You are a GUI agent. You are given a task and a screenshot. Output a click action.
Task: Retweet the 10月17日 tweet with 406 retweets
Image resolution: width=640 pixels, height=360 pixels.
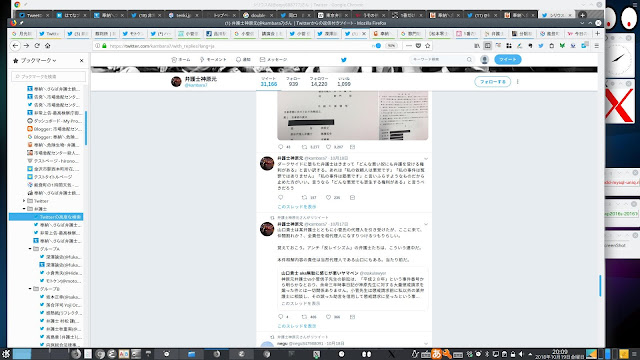(x=304, y=317)
